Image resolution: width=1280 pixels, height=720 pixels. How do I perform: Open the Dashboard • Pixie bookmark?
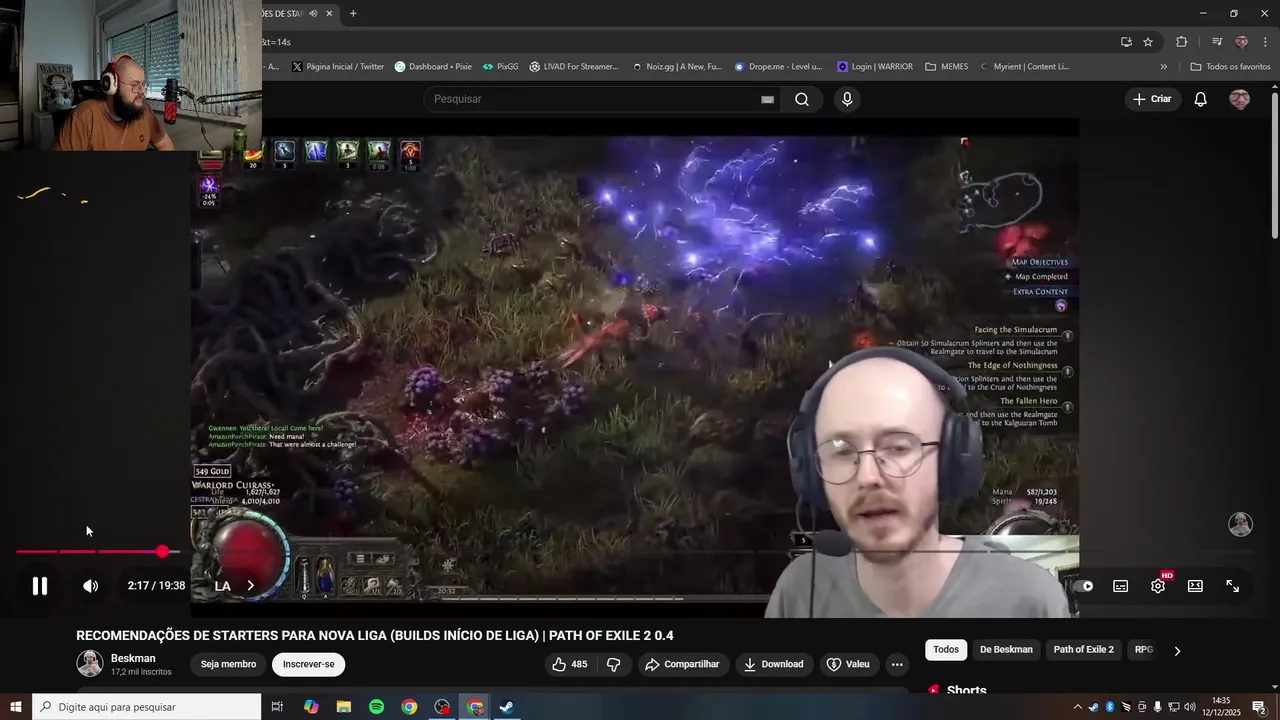click(x=433, y=67)
